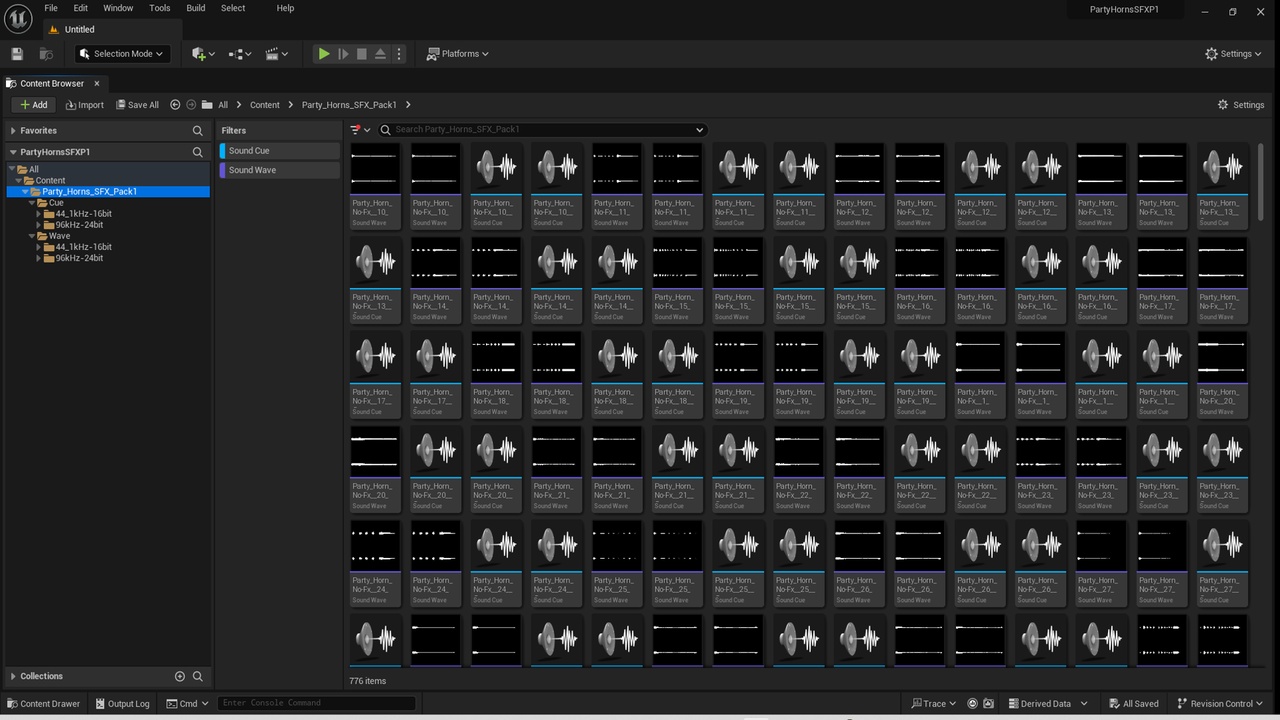This screenshot has width=1280, height=720.
Task: Click the snapshot icon left of Derived Data
Action: [x=988, y=704]
